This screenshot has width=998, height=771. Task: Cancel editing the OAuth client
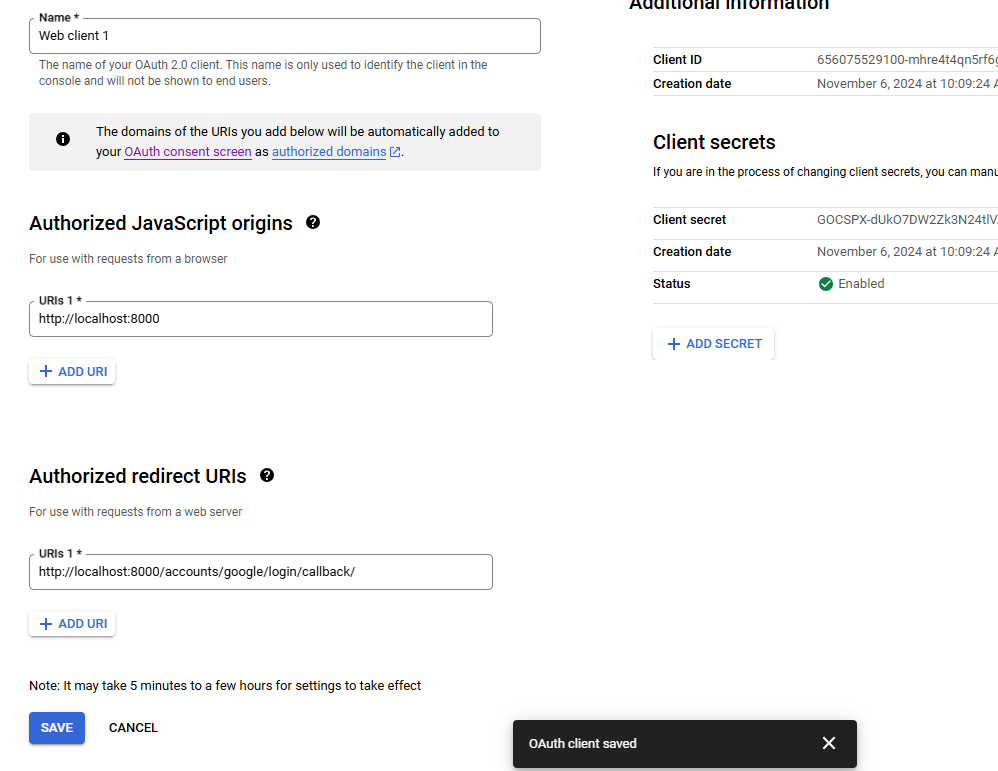pos(133,727)
